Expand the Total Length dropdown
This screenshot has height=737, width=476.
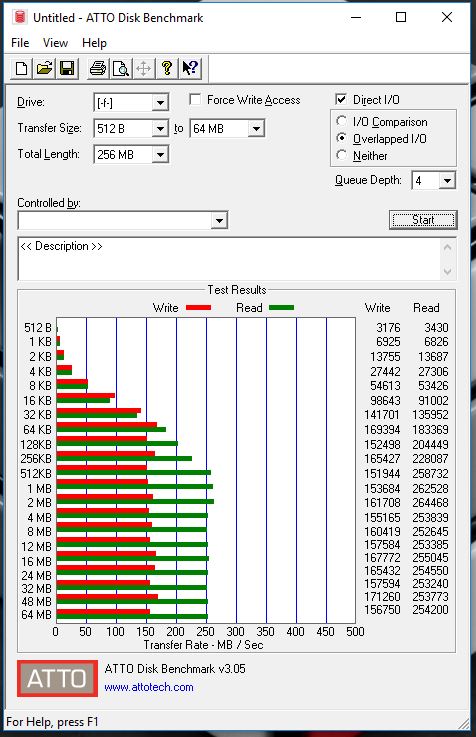[x=131, y=154]
